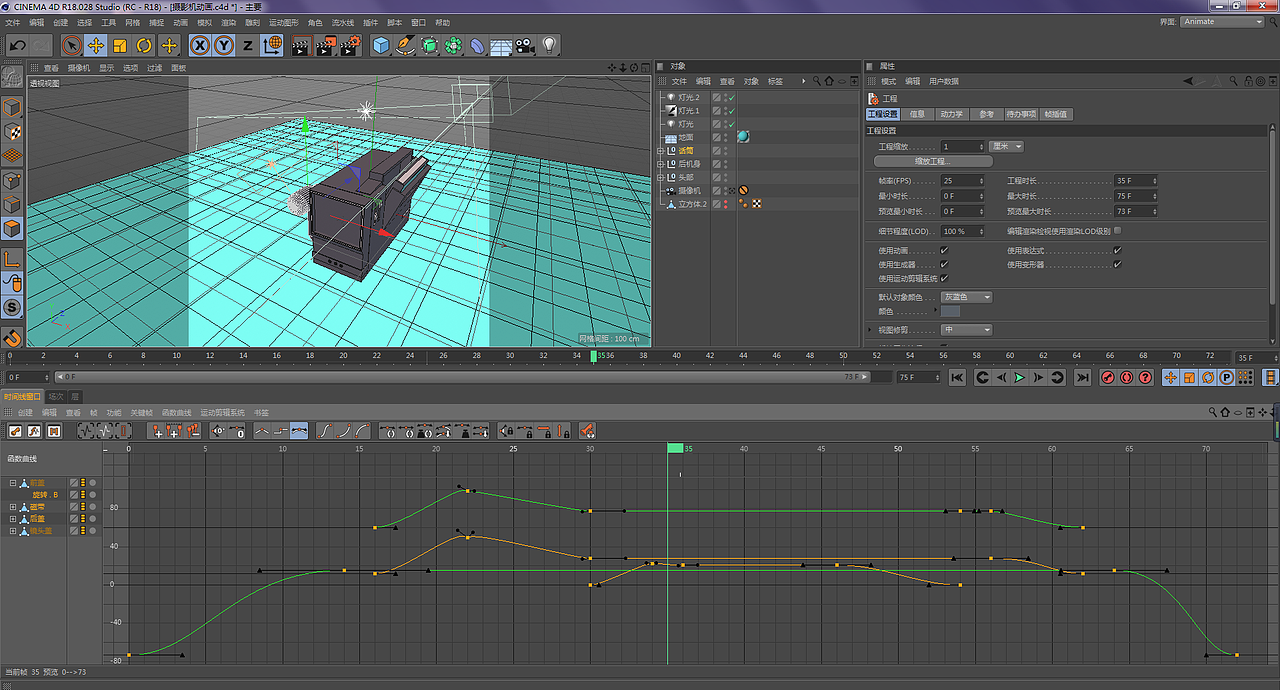The width and height of the screenshot is (1280, 690).
Task: Enable 编辑渲染检视使用渲染LOD级别 checkbox
Action: pyautogui.click(x=1117, y=230)
